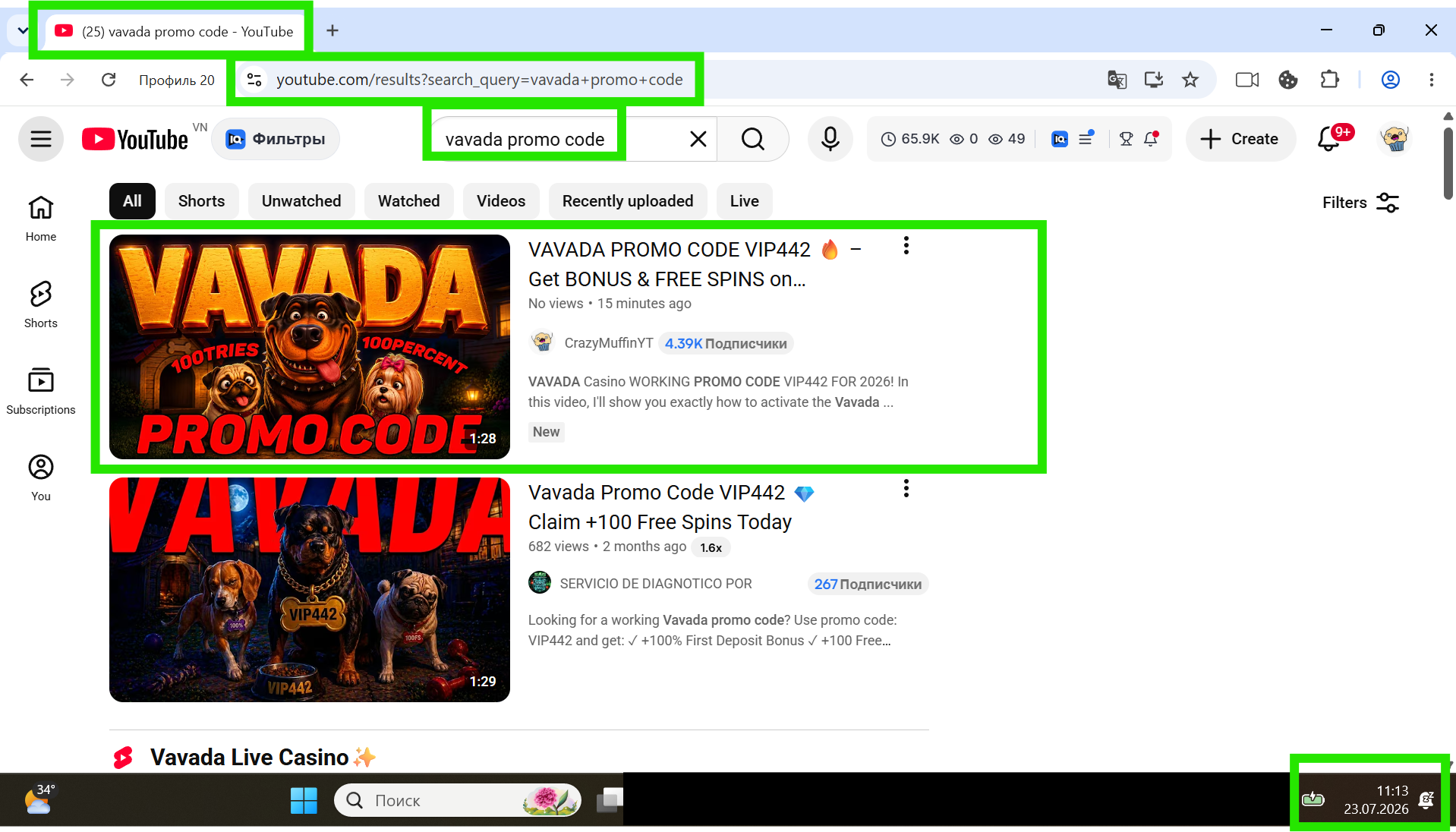1456x832 pixels.
Task: Open the cookie extension icon
Action: point(1288,80)
